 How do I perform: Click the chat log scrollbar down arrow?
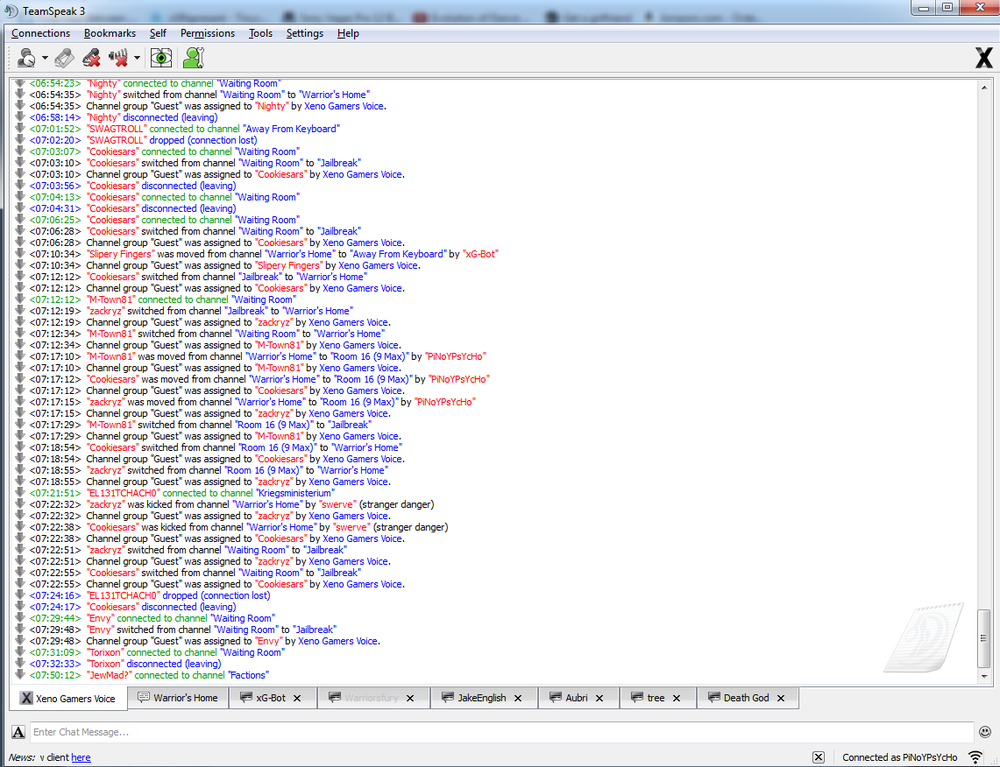[984, 676]
